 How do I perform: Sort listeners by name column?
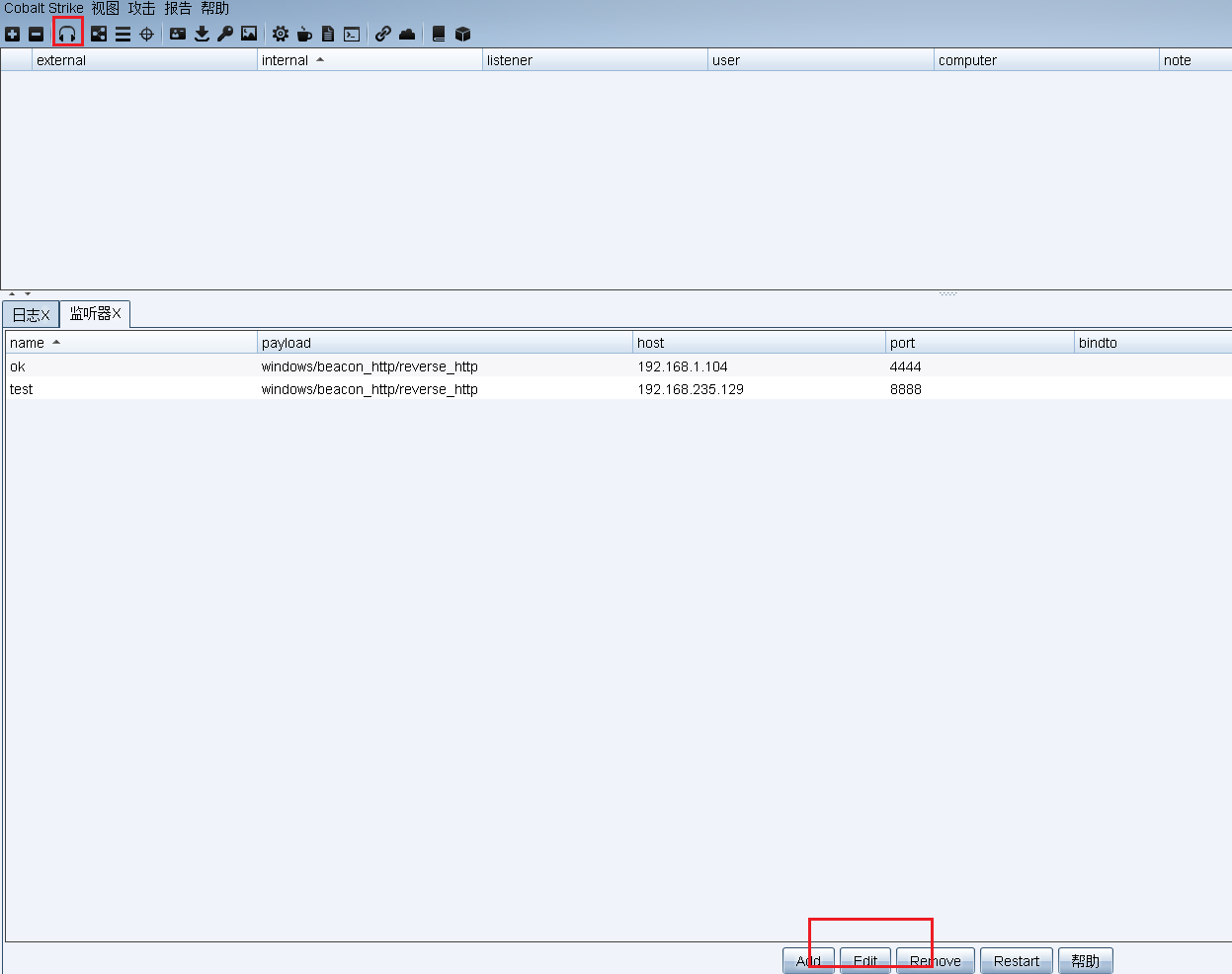[x=131, y=343]
